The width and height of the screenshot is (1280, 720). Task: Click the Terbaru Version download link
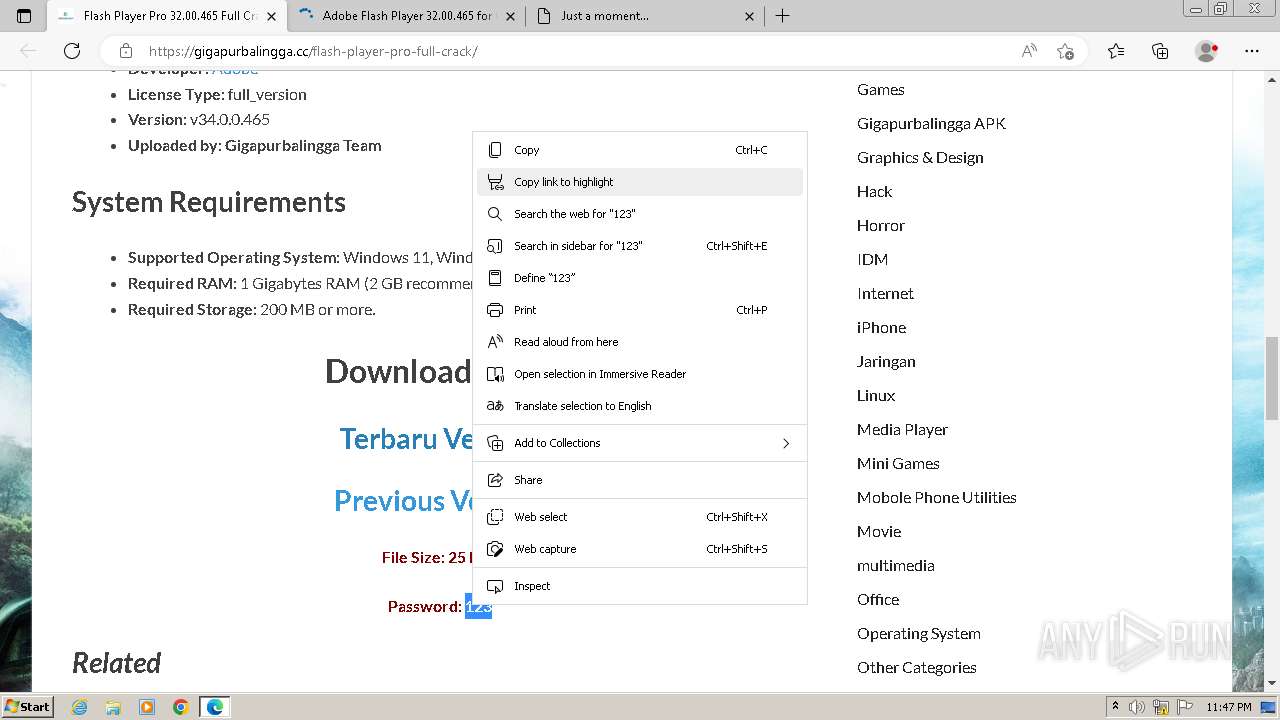click(406, 439)
